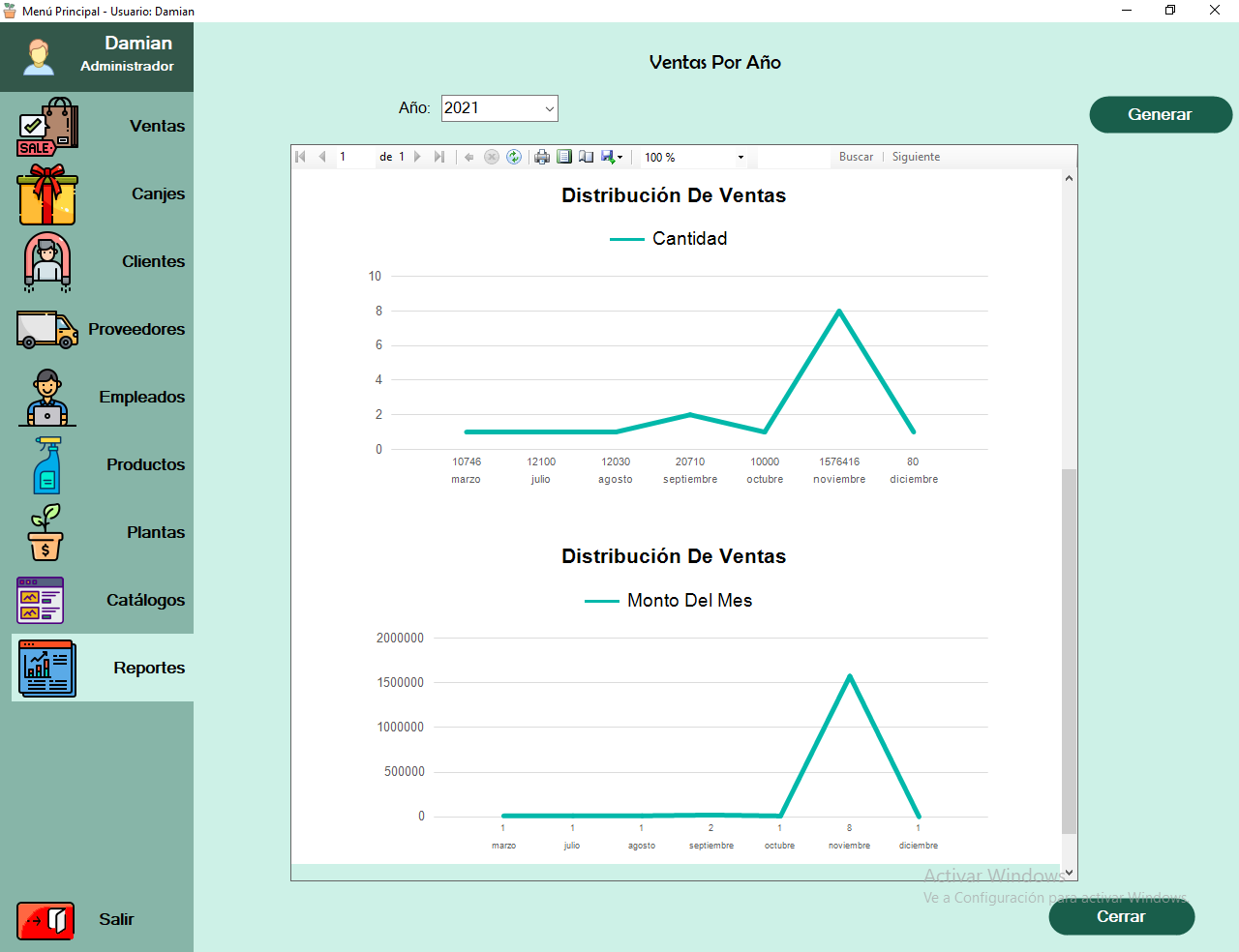Click the stop rendering icon
1239x952 pixels.
492,157
